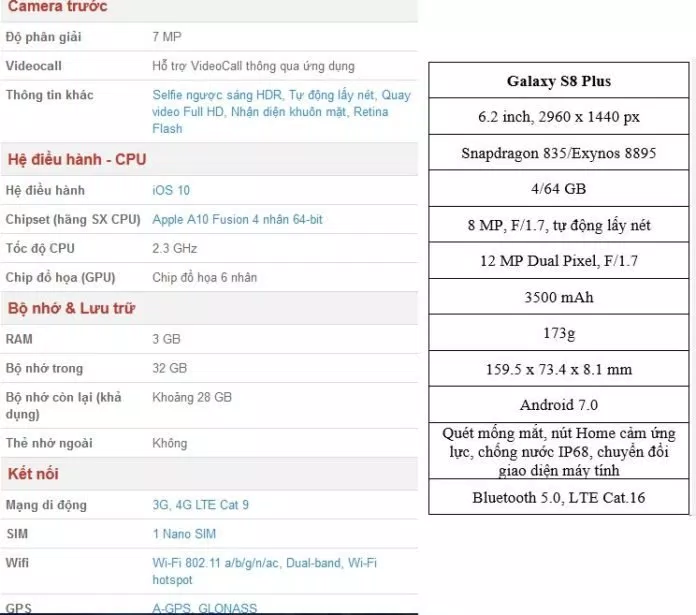
Task: Click the '4/64 GB' cell
Action: click(559, 189)
